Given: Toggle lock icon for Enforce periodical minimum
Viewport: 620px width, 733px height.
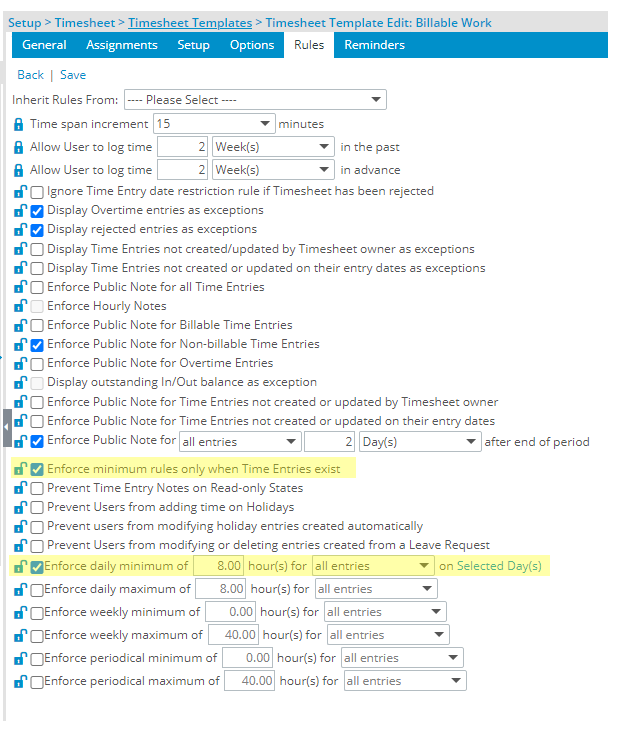Looking at the screenshot, I should point(20,658).
